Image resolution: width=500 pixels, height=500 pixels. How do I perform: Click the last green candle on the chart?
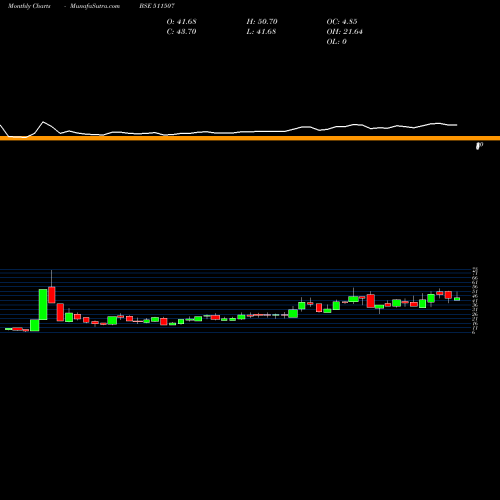pos(457,299)
